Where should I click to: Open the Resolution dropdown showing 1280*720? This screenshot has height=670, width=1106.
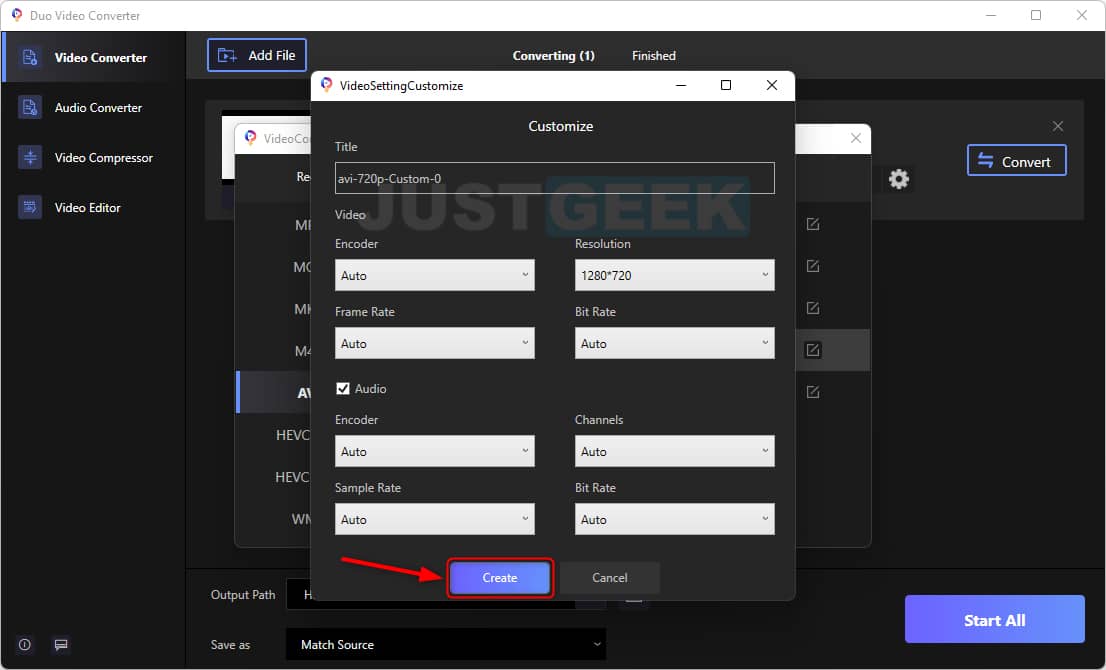coord(674,275)
